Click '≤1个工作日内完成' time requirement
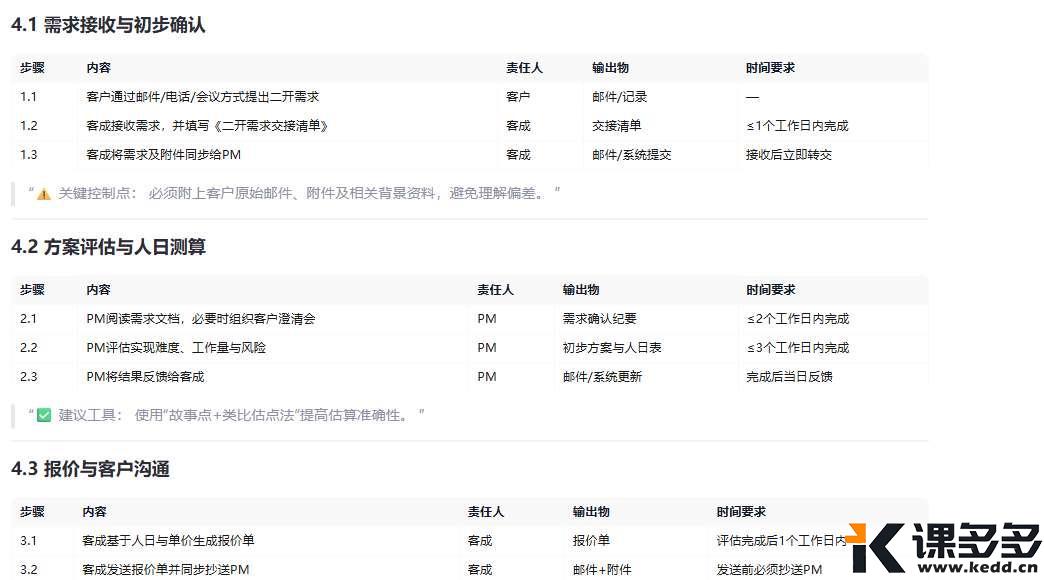The height and width of the screenshot is (580, 1044). click(x=798, y=126)
